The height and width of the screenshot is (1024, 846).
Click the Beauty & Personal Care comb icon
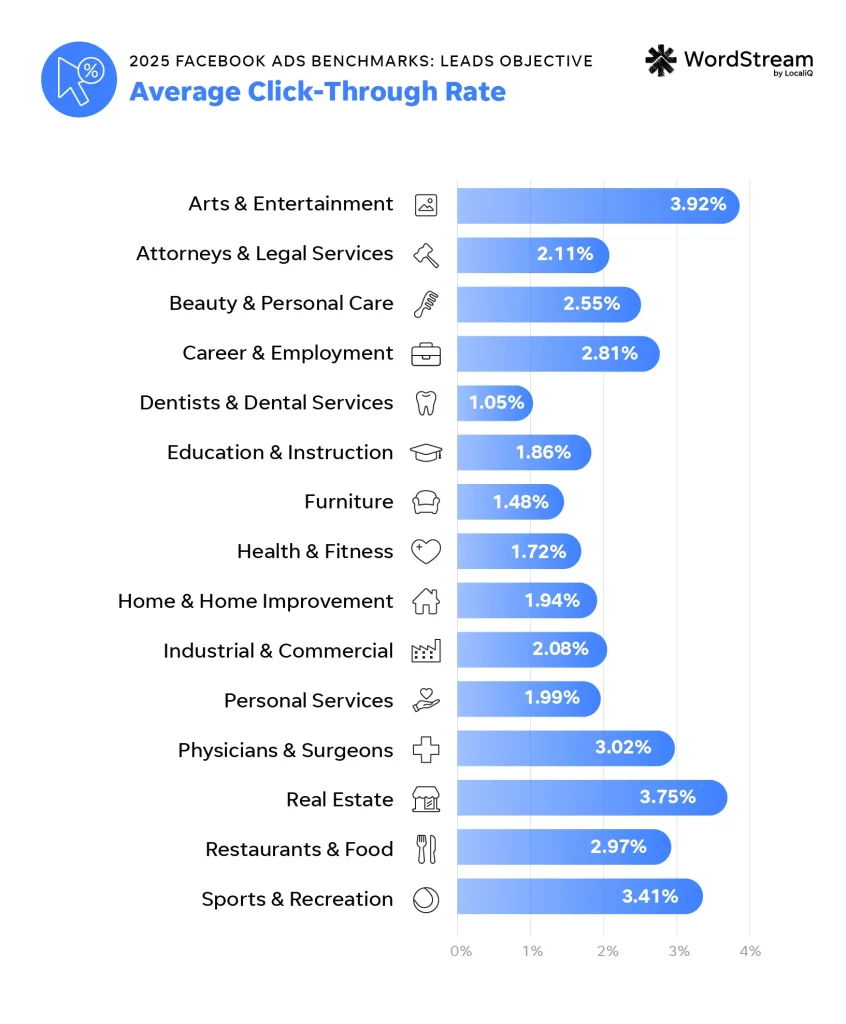tap(426, 304)
